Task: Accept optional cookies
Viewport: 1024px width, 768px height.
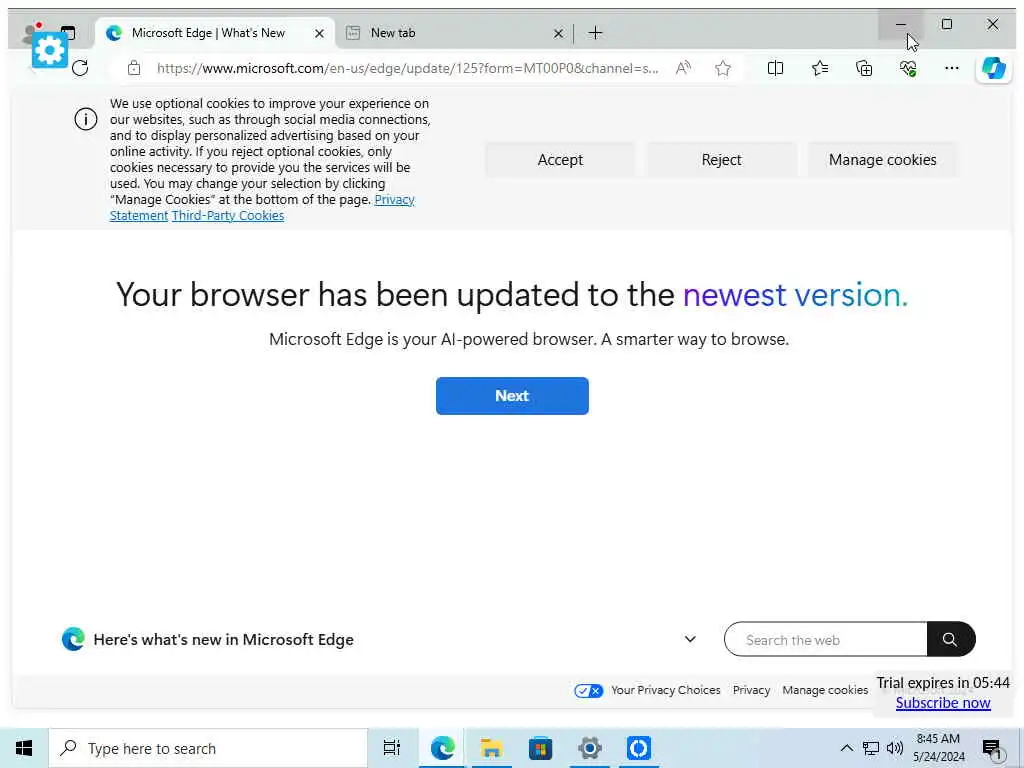Action: (x=560, y=159)
